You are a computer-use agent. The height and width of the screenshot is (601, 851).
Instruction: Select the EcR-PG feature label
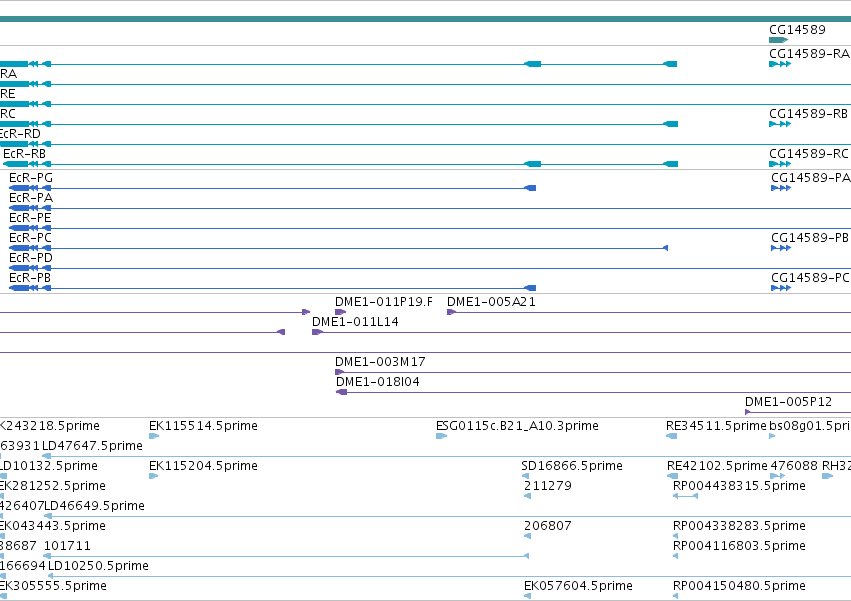click(x=31, y=178)
